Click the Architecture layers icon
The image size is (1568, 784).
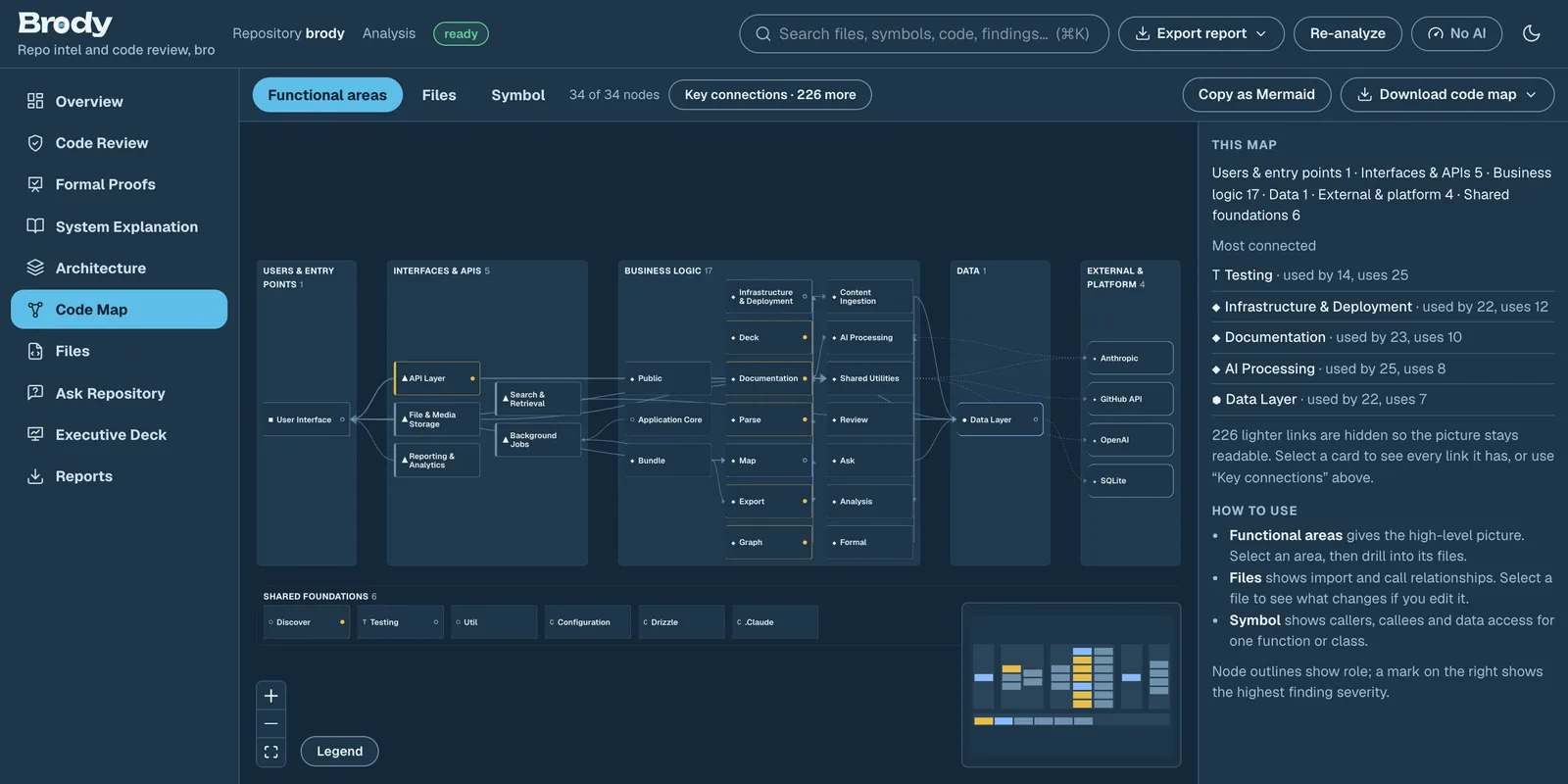tap(35, 268)
